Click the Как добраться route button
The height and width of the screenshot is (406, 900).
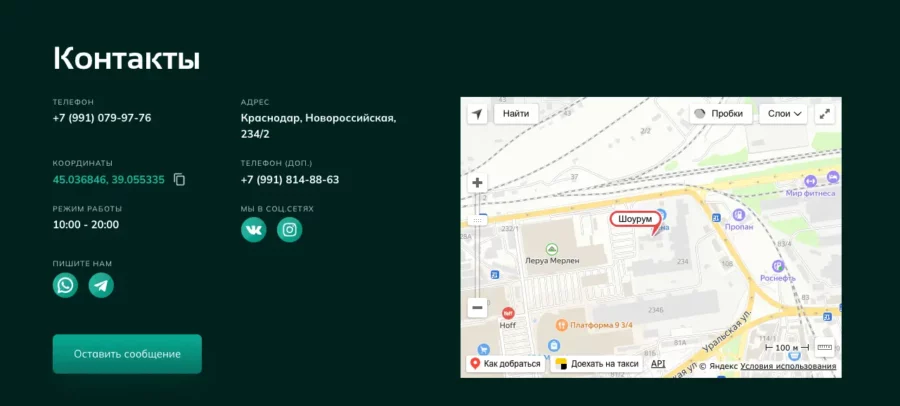tap(506, 364)
